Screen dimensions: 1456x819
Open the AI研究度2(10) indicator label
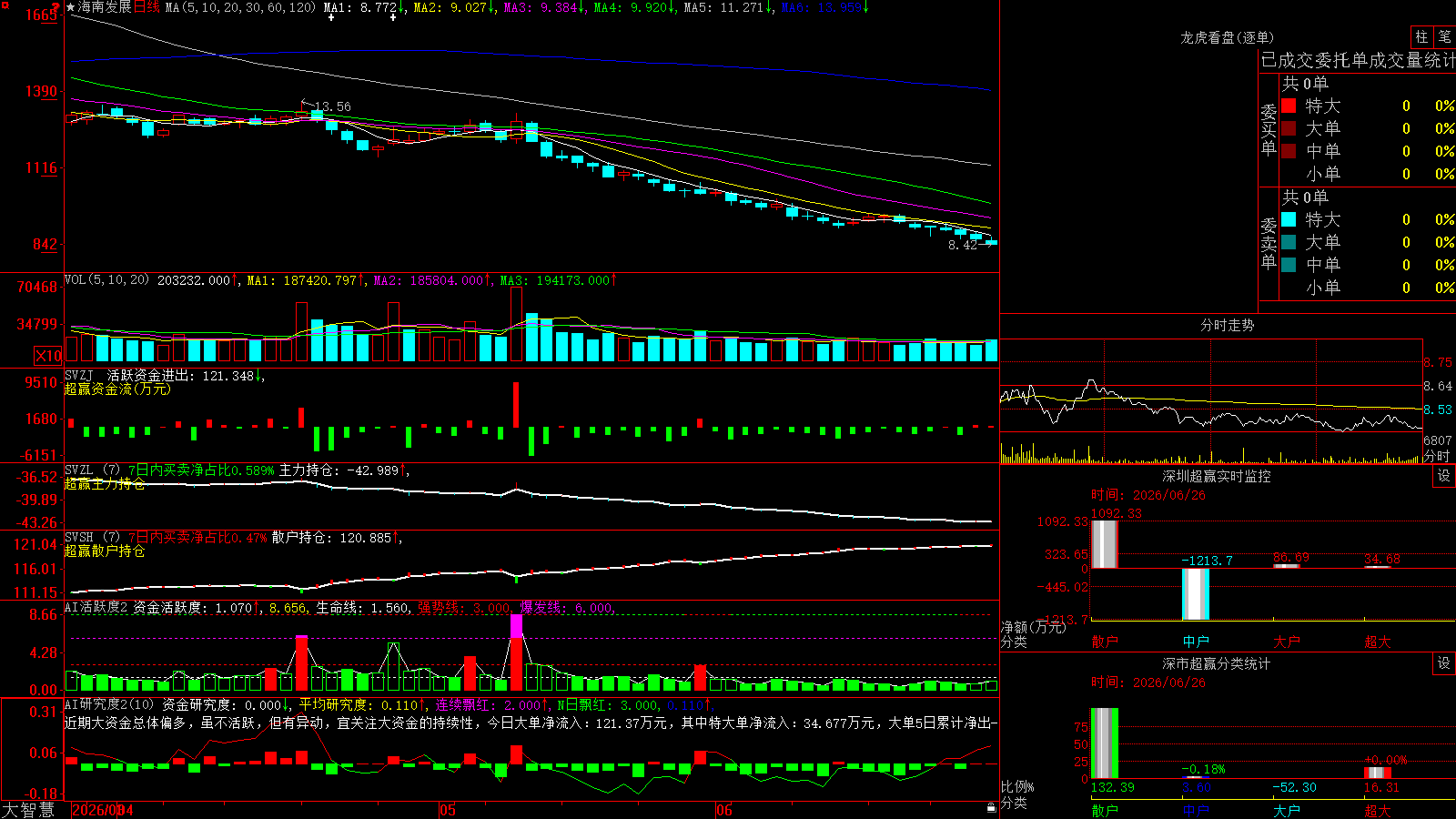coord(109,704)
